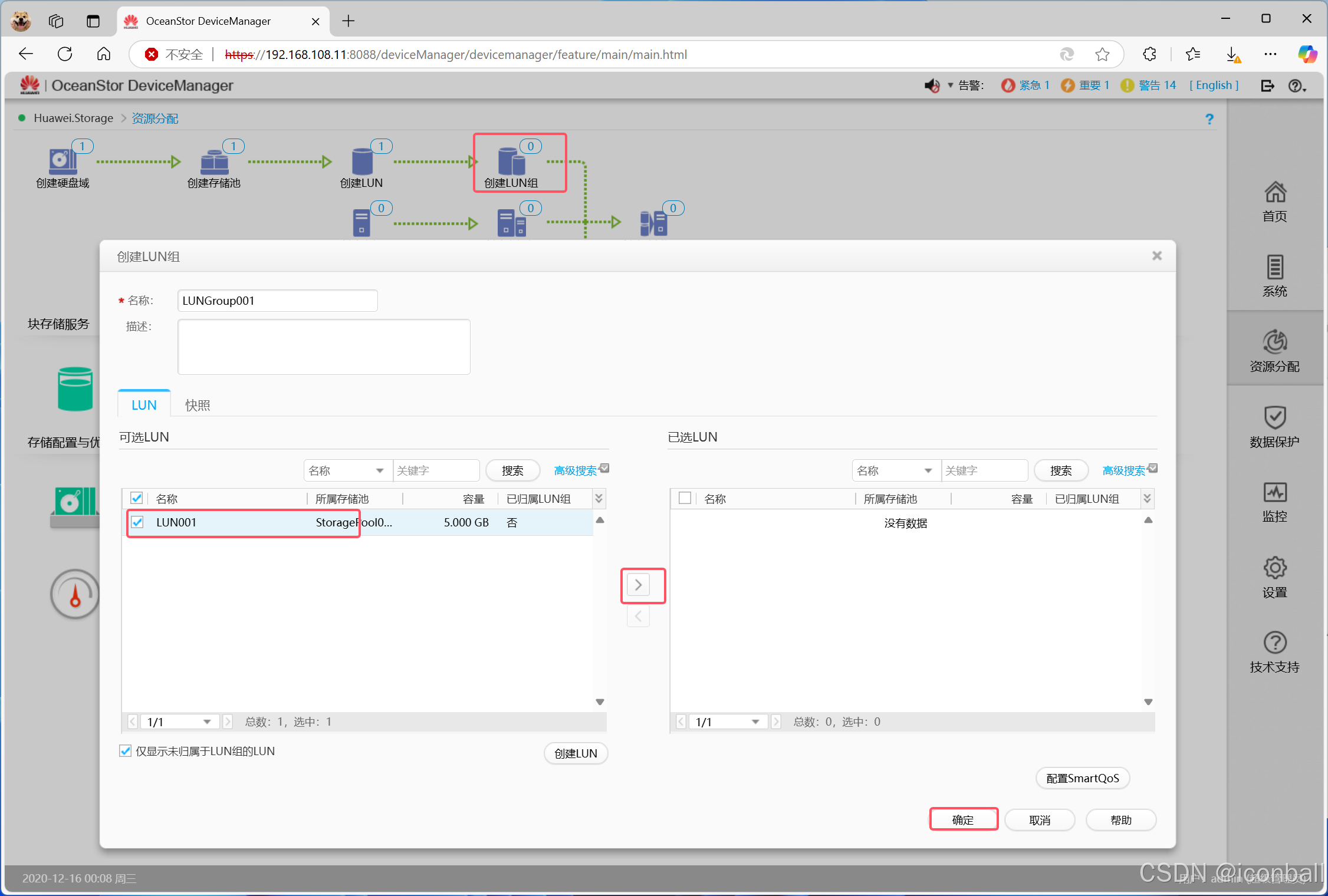Click the Create Storage Pool icon (创建存储池)
Viewport: 1328px width, 896px height.
[214, 162]
